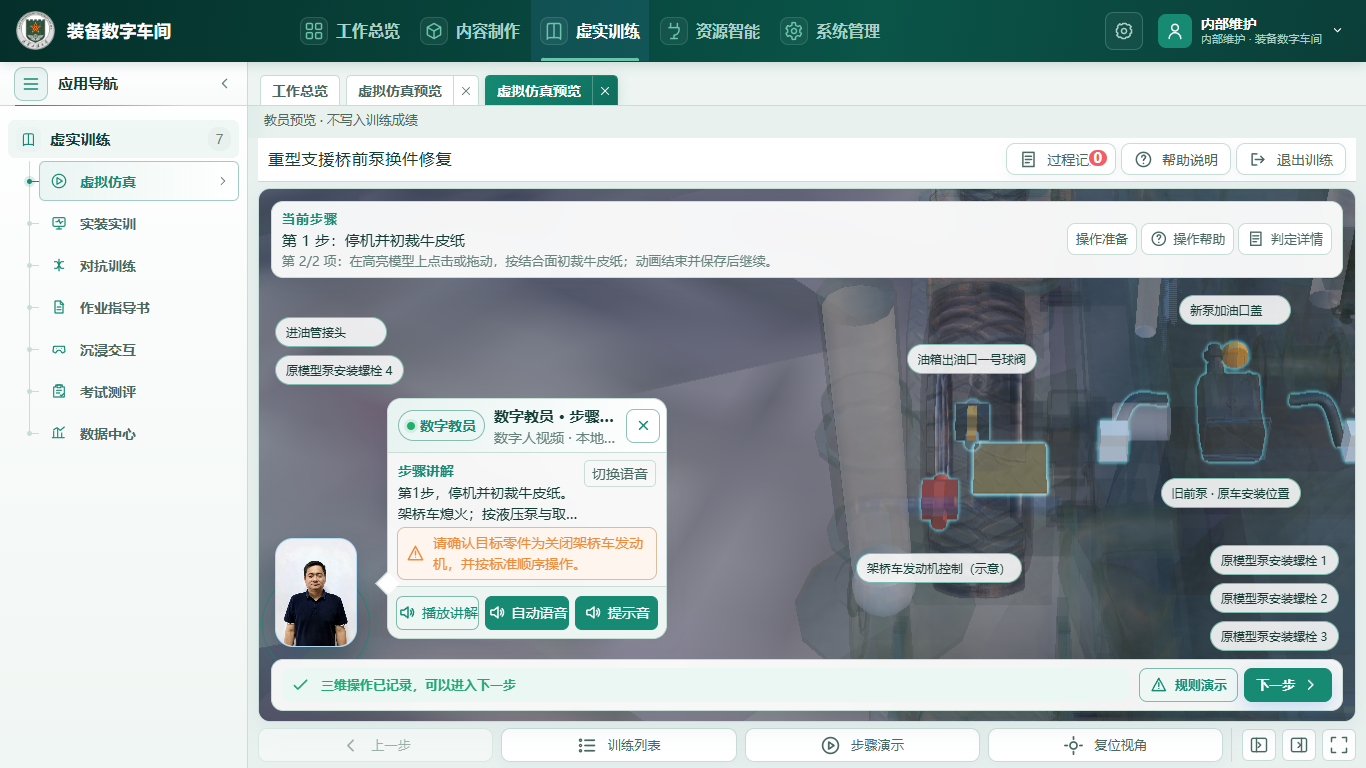The image size is (1366, 768).
Task: Click the 下一步 next step button
Action: 1288,685
